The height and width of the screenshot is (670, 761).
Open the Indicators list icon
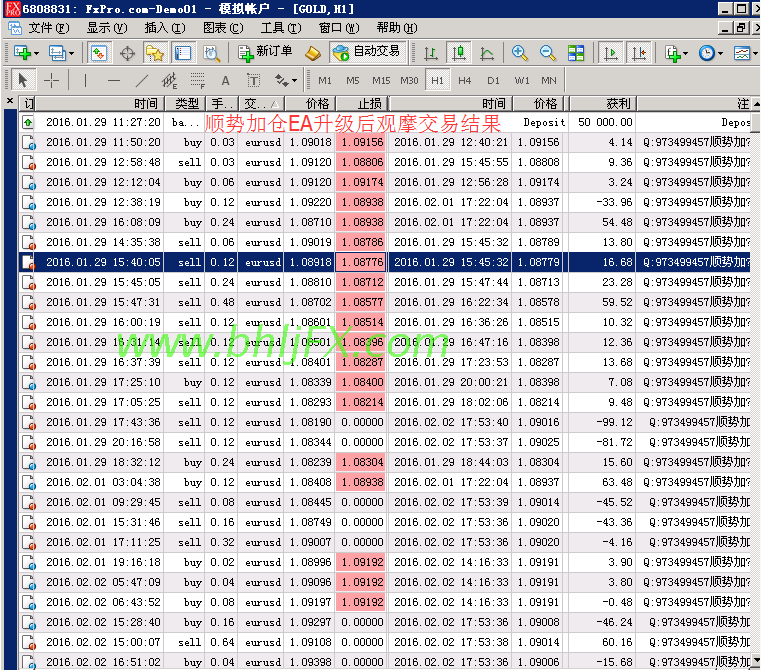pyautogui.click(x=672, y=53)
